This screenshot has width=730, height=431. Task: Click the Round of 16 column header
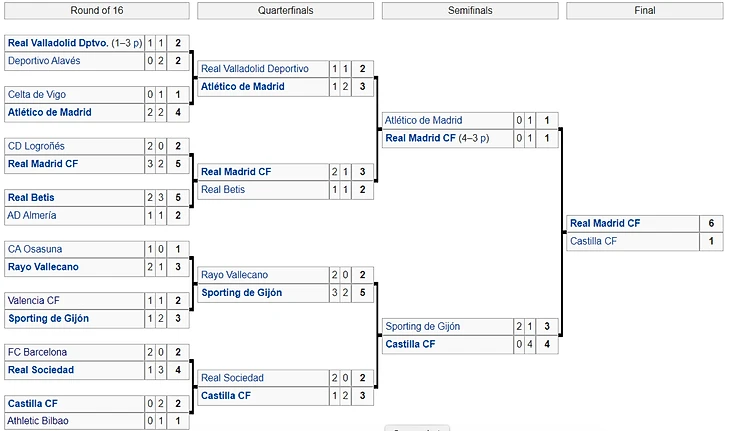click(x=98, y=11)
